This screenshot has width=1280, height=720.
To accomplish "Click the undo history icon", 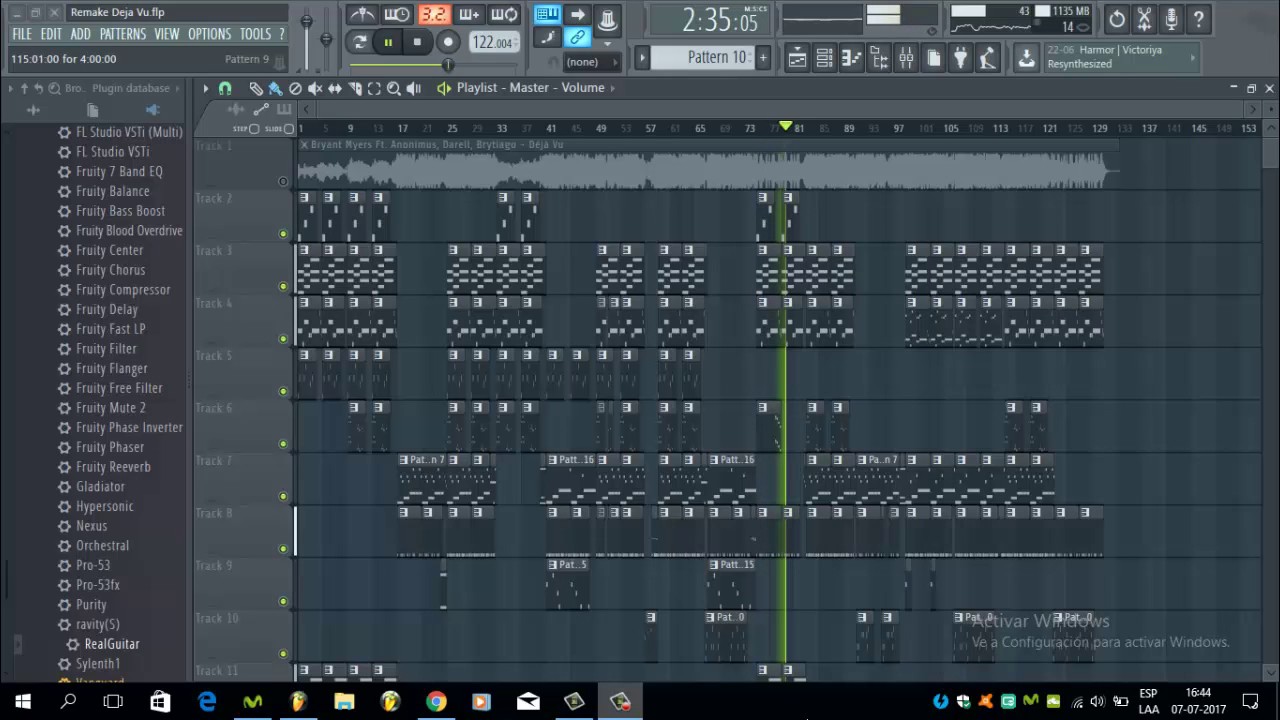I will 1117,18.
